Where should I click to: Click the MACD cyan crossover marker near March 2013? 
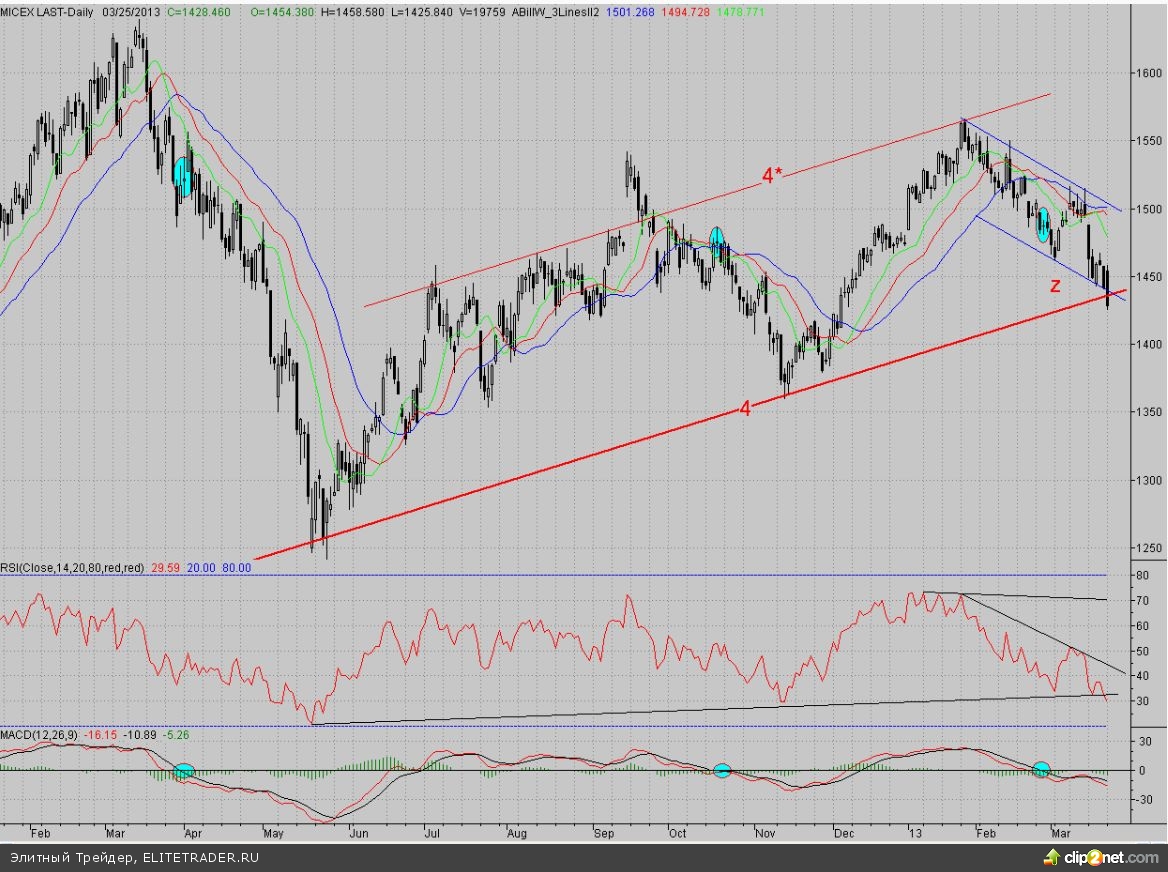(1041, 769)
